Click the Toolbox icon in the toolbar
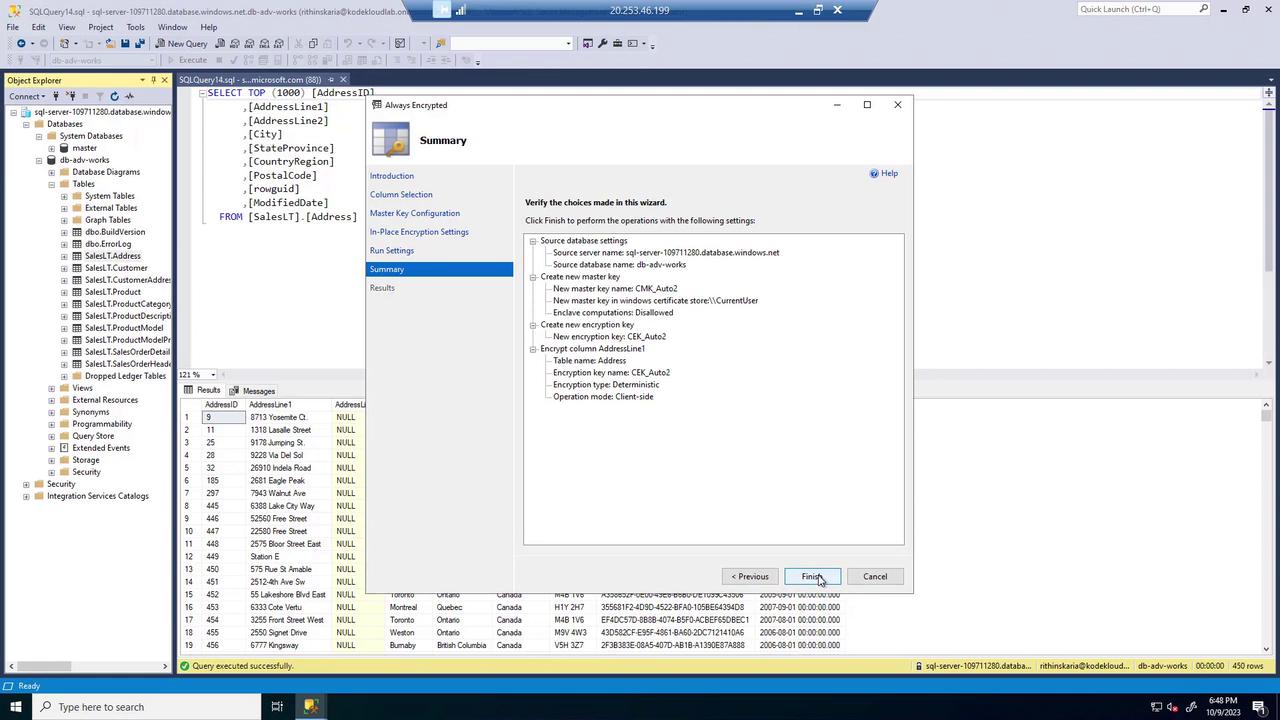Image resolution: width=1280 pixels, height=720 pixels. point(618,44)
